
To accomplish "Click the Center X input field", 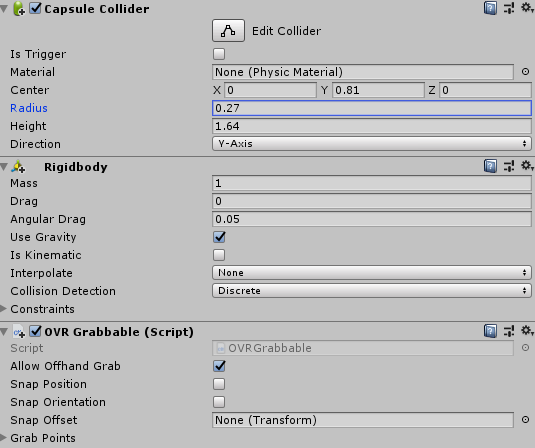I will pos(270,90).
